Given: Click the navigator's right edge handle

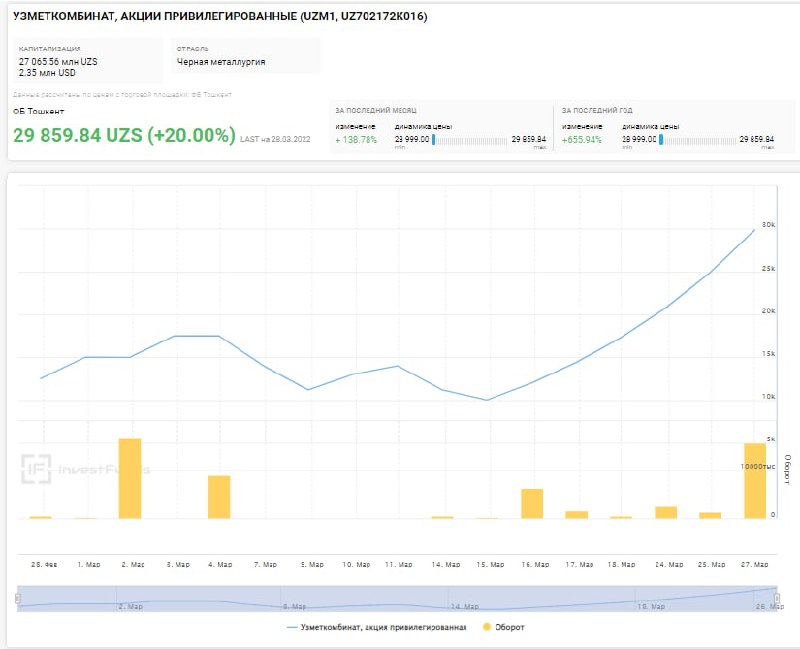Looking at the screenshot, I should coord(777,598).
